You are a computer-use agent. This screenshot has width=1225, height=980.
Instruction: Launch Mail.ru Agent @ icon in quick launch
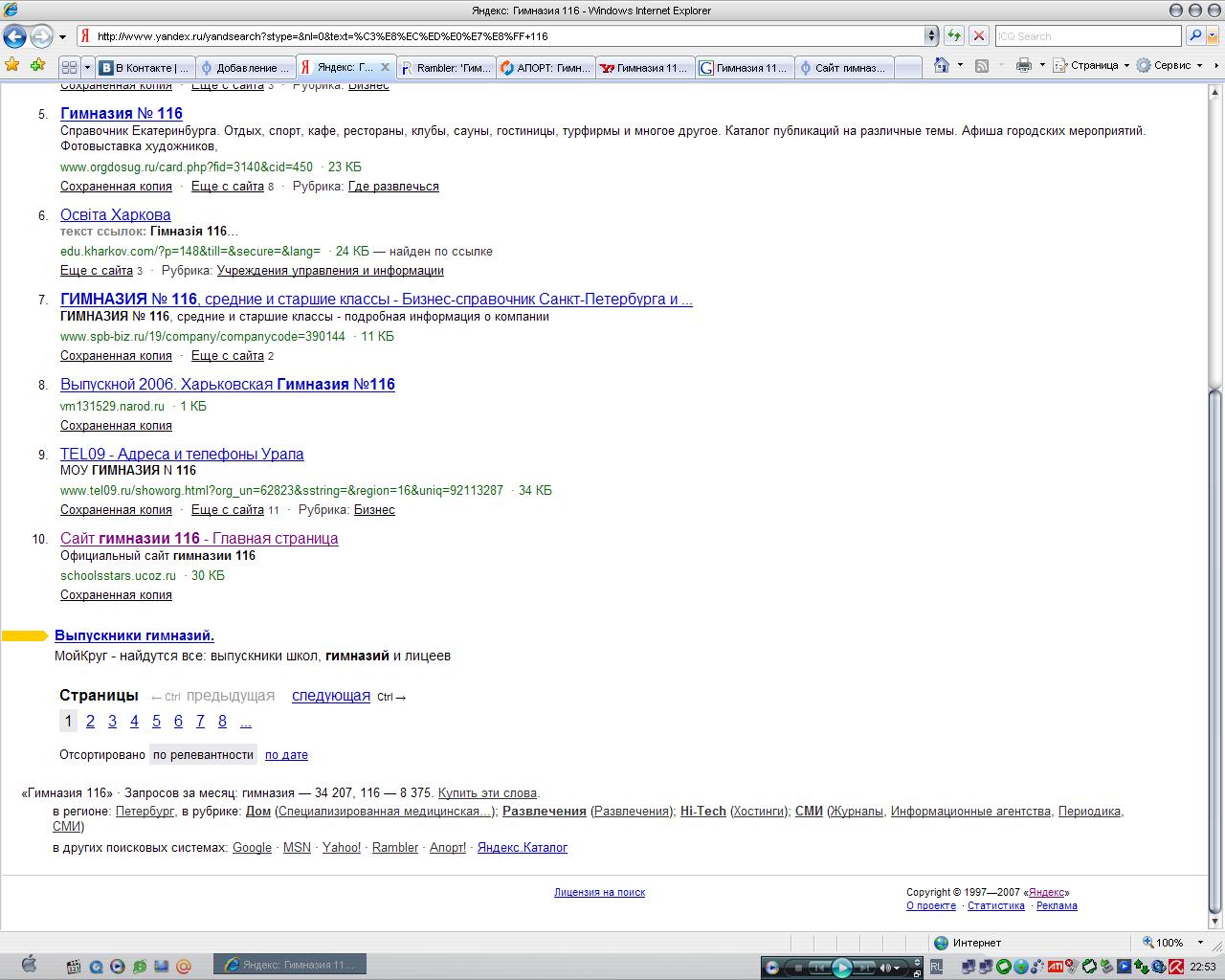point(184,967)
